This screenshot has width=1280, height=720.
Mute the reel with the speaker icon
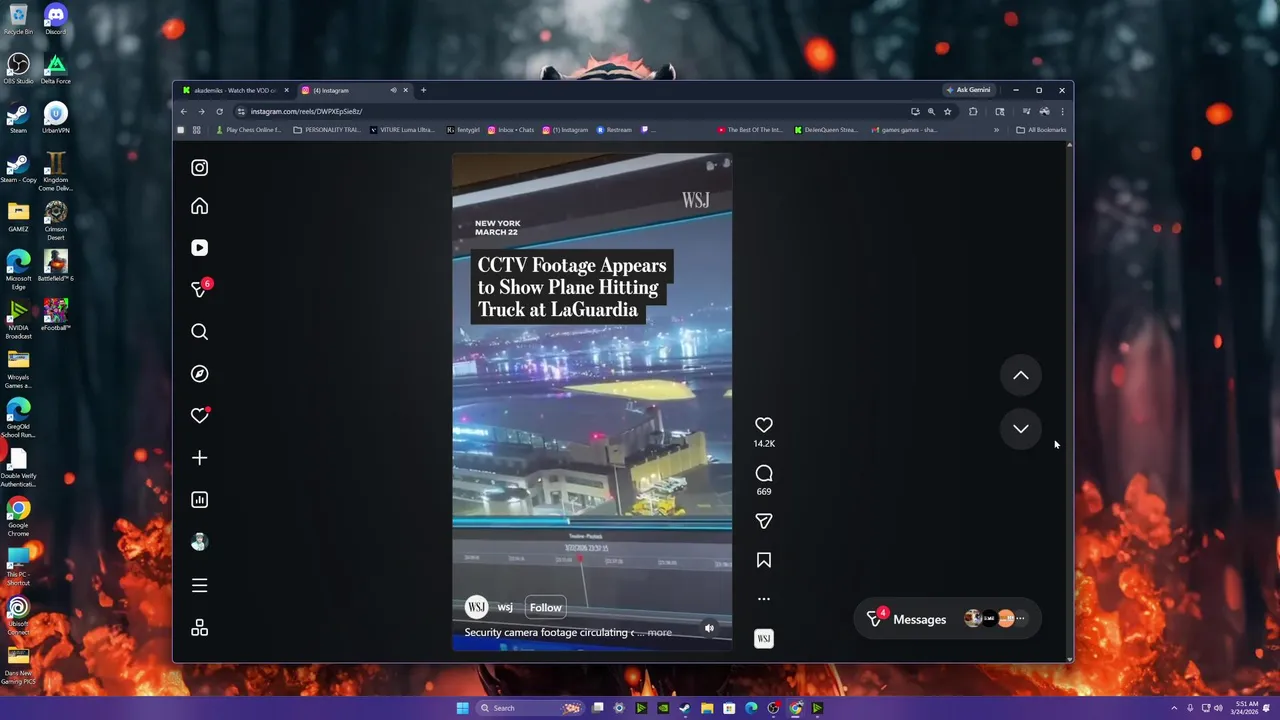pos(709,628)
